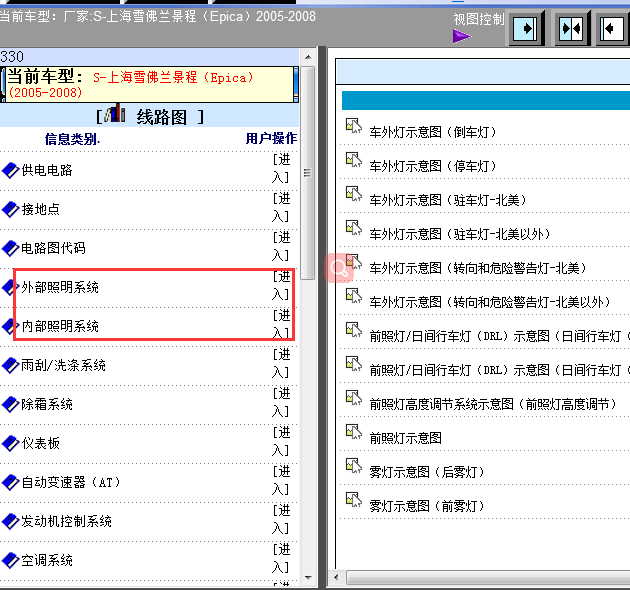Screen dimensions: 630x590
Task: Click the diagram icon for 车外灯示意图（倒车灯）
Action: 354,126
